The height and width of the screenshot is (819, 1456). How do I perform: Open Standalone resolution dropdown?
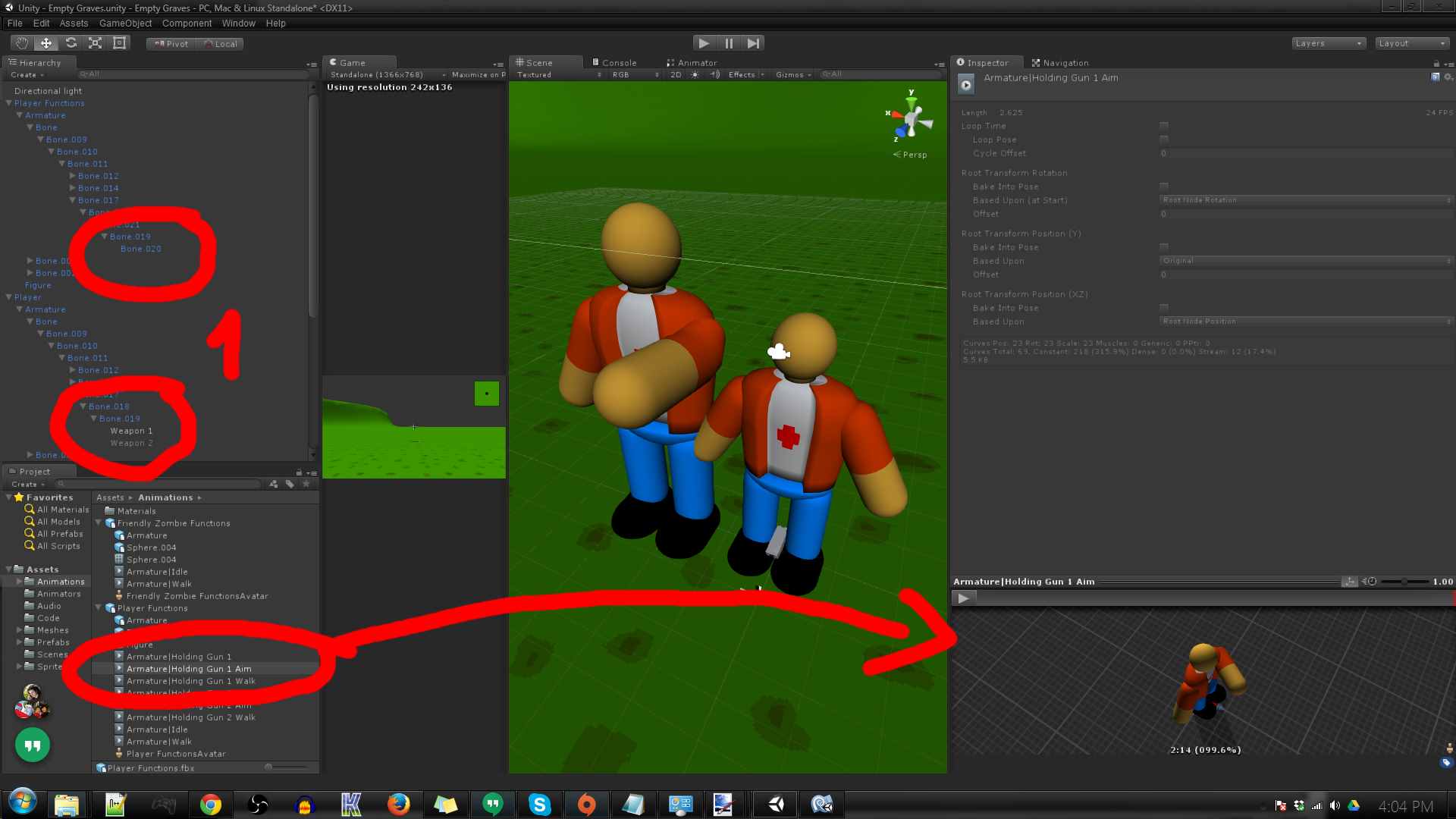(387, 74)
